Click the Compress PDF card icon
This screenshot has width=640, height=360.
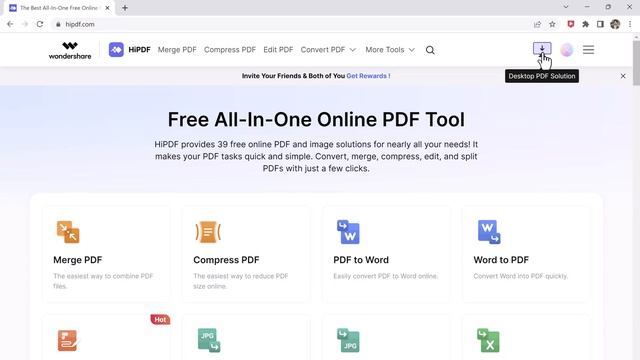(x=208, y=232)
